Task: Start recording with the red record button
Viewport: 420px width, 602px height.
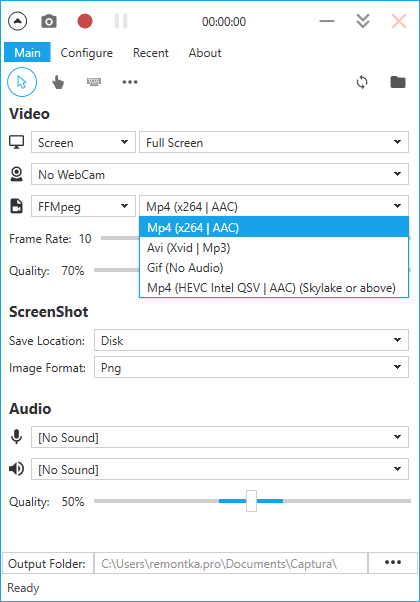Action: (85, 22)
